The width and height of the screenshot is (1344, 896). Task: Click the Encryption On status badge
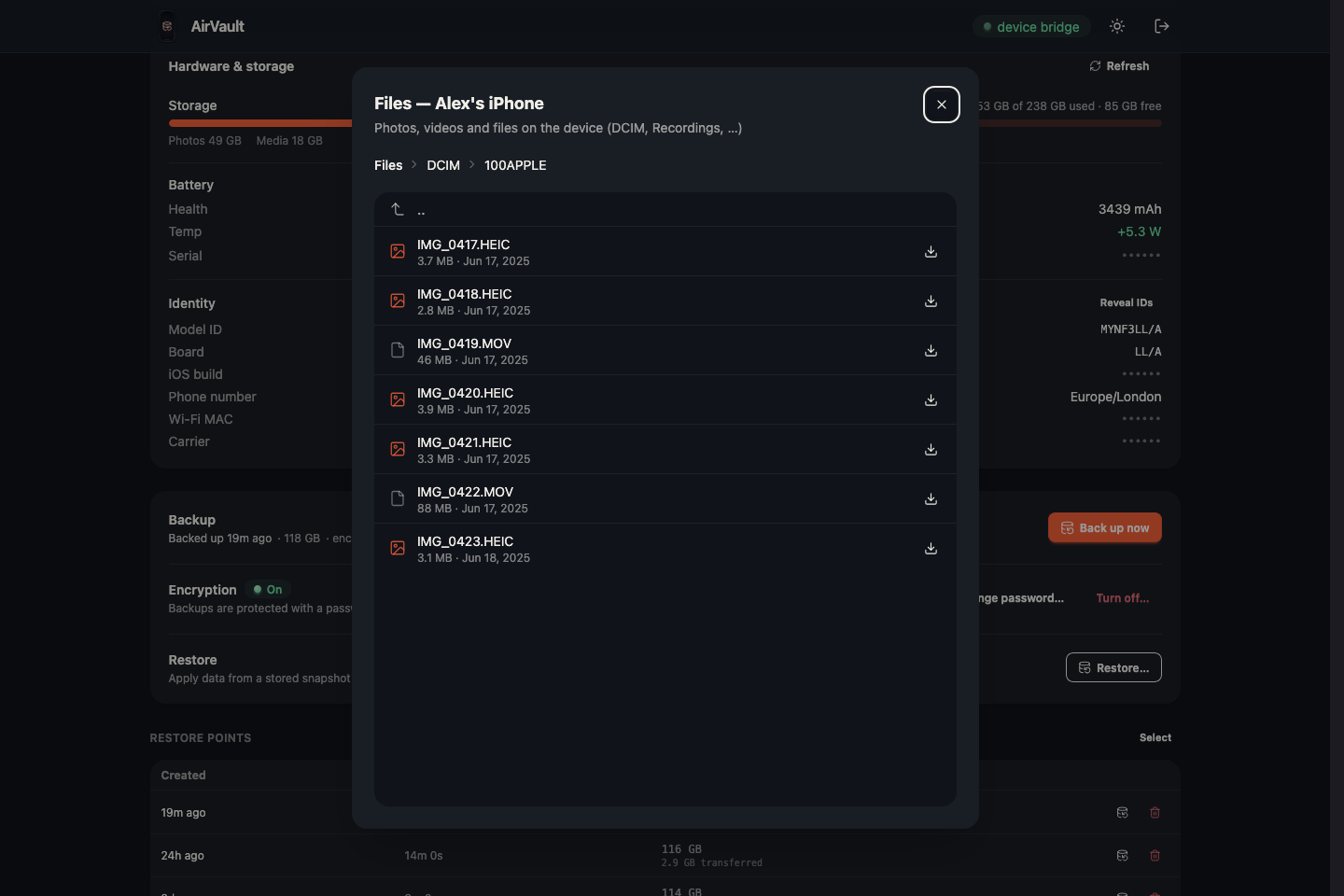tap(268, 590)
